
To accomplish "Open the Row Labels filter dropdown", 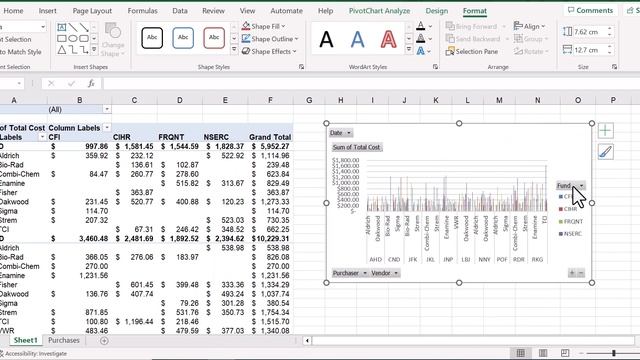I will [42, 137].
